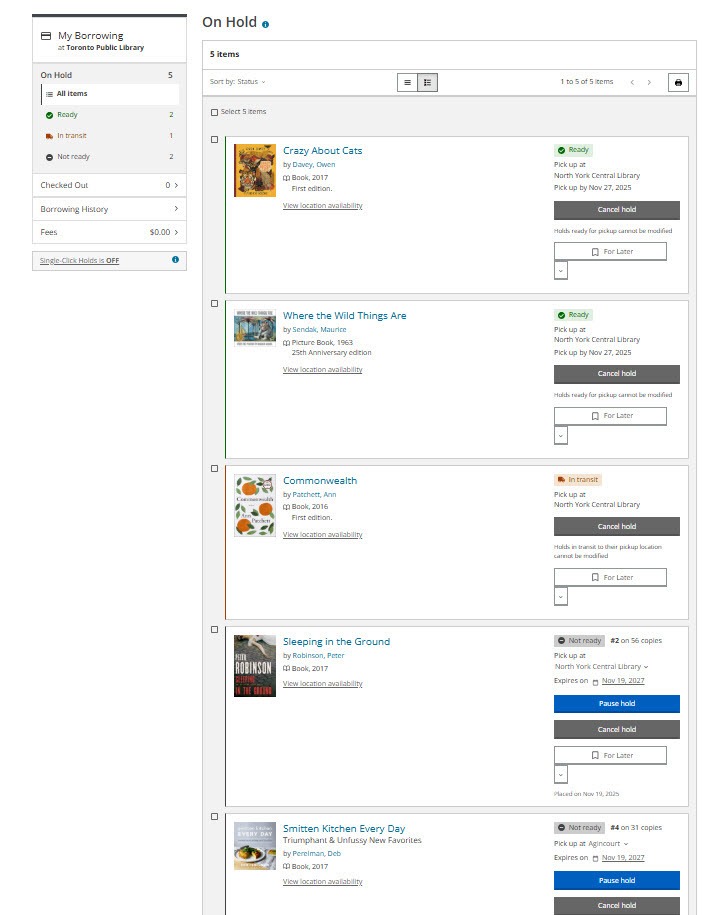Cancel hold on Where the Wild Things Are

617,374
